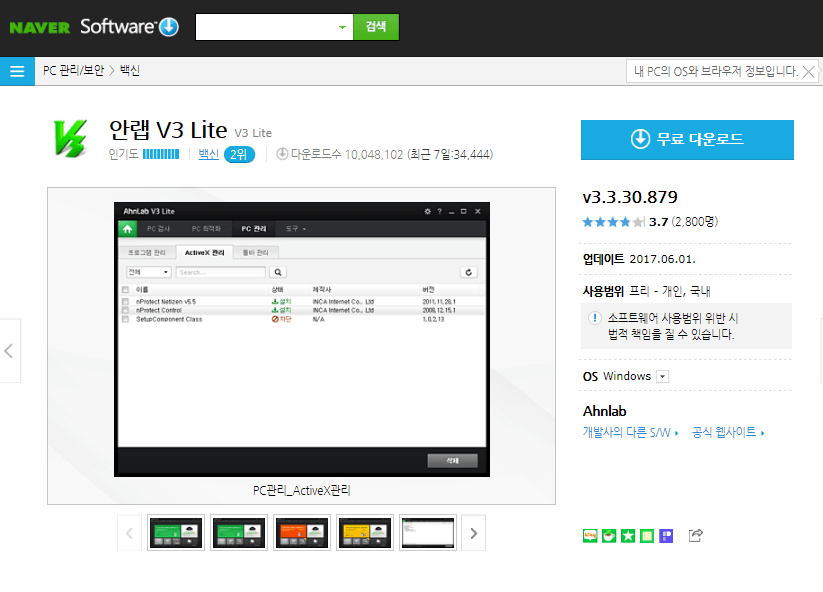Click the 사용범위 프리 - 개인, 국내 text

(x=647, y=291)
